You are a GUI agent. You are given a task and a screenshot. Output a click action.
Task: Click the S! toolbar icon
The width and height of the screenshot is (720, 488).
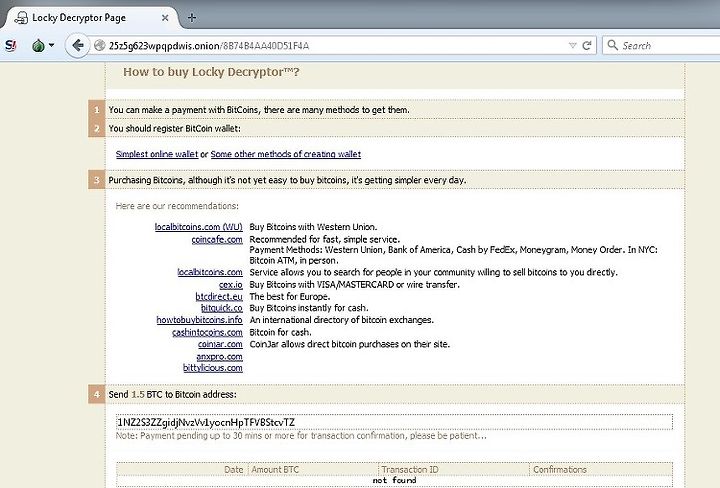point(10,45)
